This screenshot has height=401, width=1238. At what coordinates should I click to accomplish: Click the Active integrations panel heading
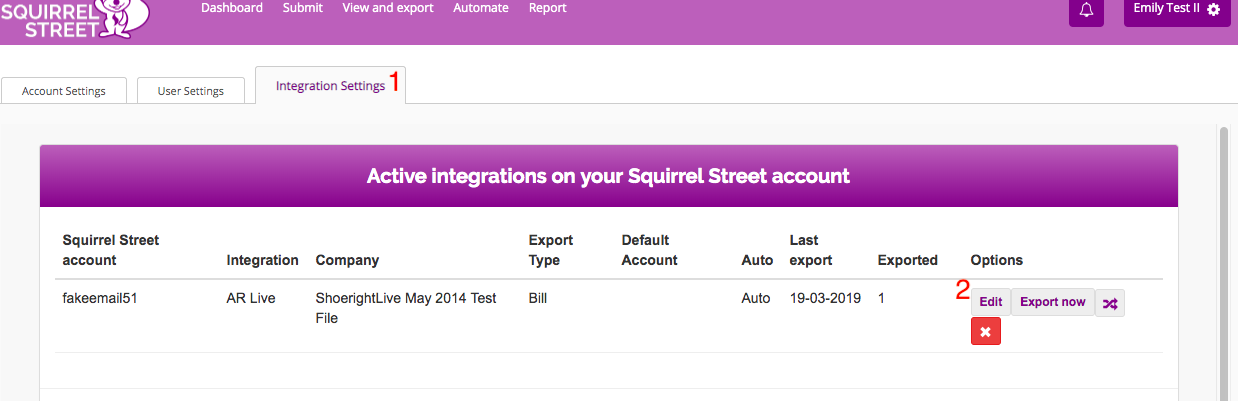point(608,177)
